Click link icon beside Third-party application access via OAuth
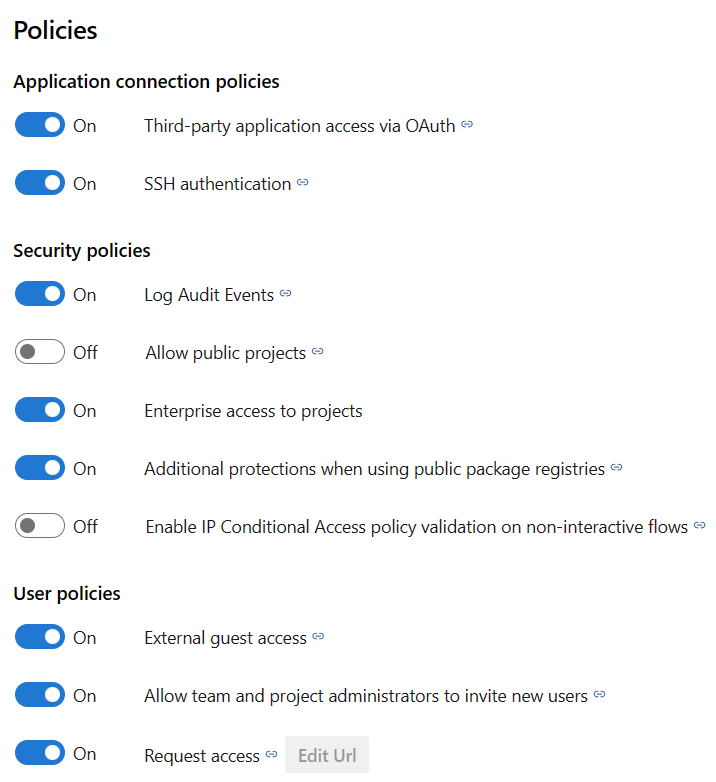Image resolution: width=716 pixels, height=782 pixels. (x=467, y=125)
